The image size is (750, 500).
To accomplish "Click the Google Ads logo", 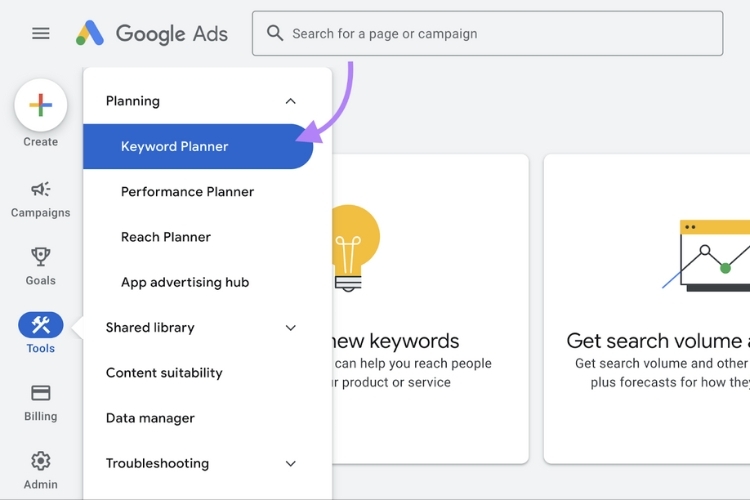I will tap(152, 33).
